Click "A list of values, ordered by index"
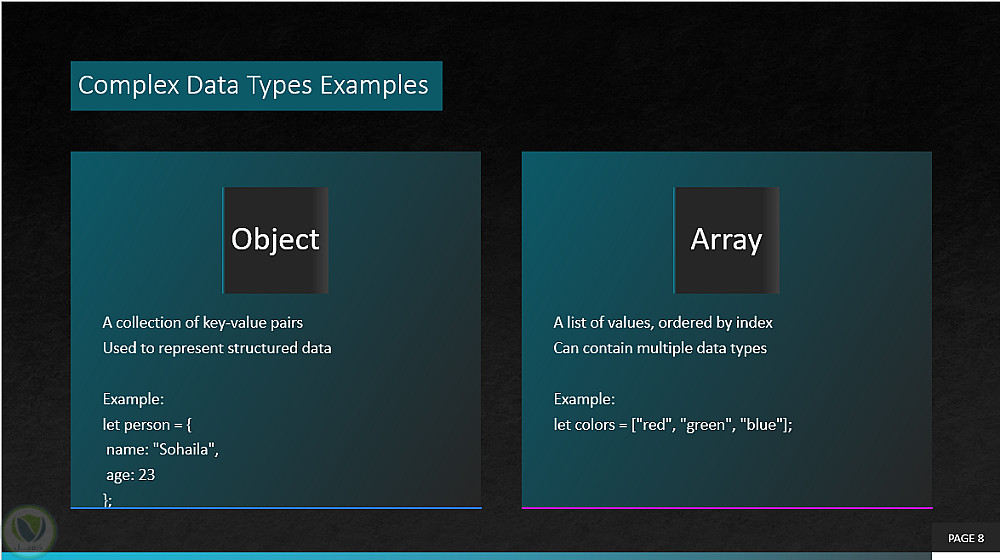Screen dimensions: 1000x560 click(x=663, y=322)
